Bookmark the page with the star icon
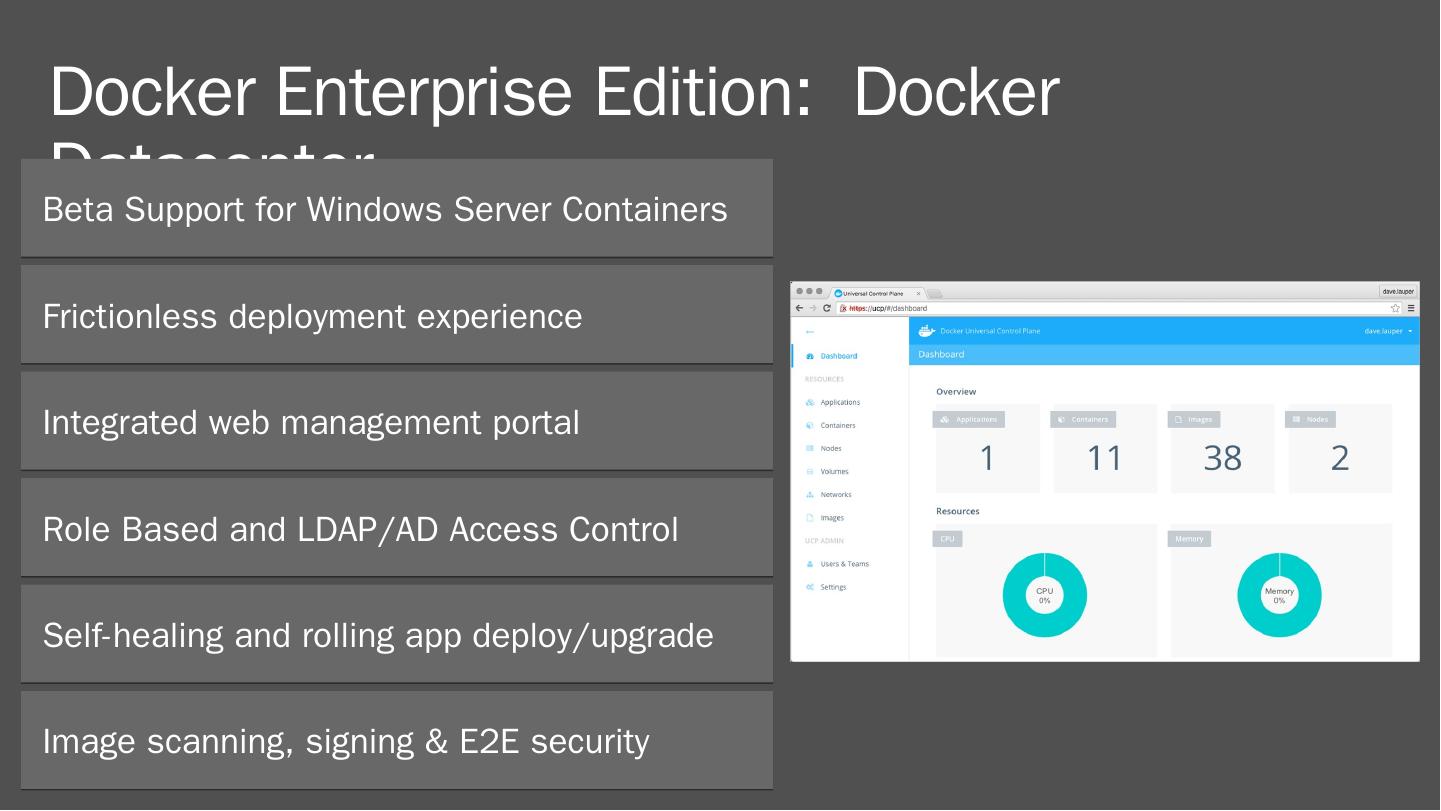Screen dimensions: 1441x811 tap(1395, 308)
